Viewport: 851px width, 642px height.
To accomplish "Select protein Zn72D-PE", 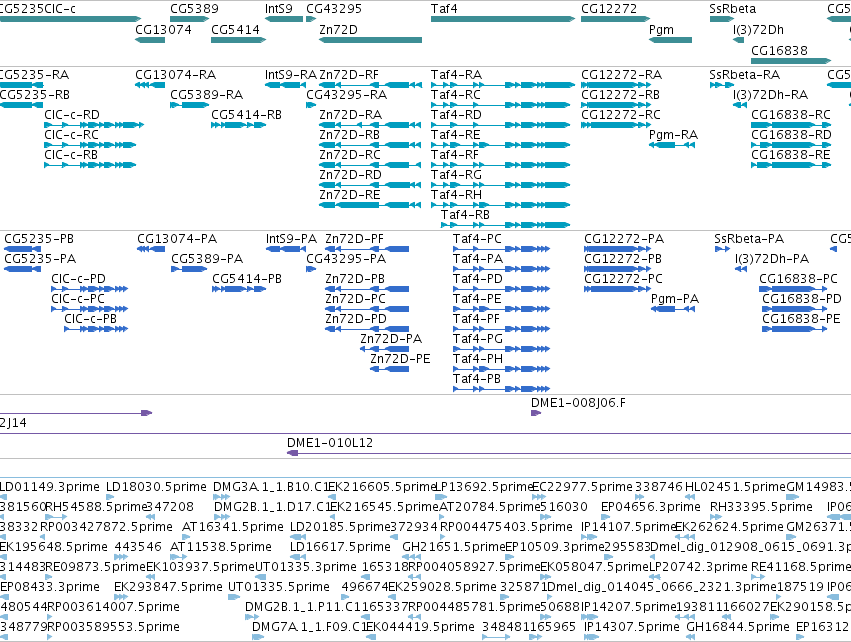I will (400, 359).
